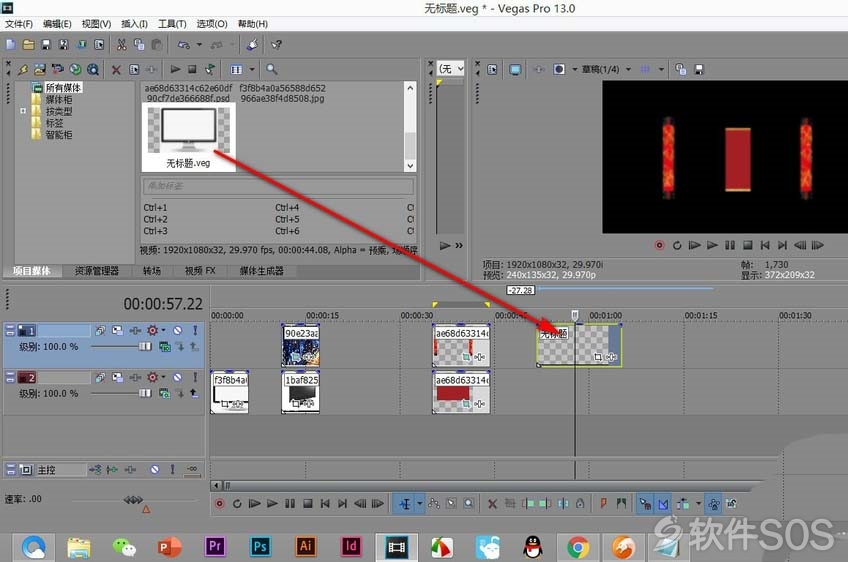This screenshot has width=848, height=562.
Task: Open the media search magnifier icon
Action: tap(271, 69)
